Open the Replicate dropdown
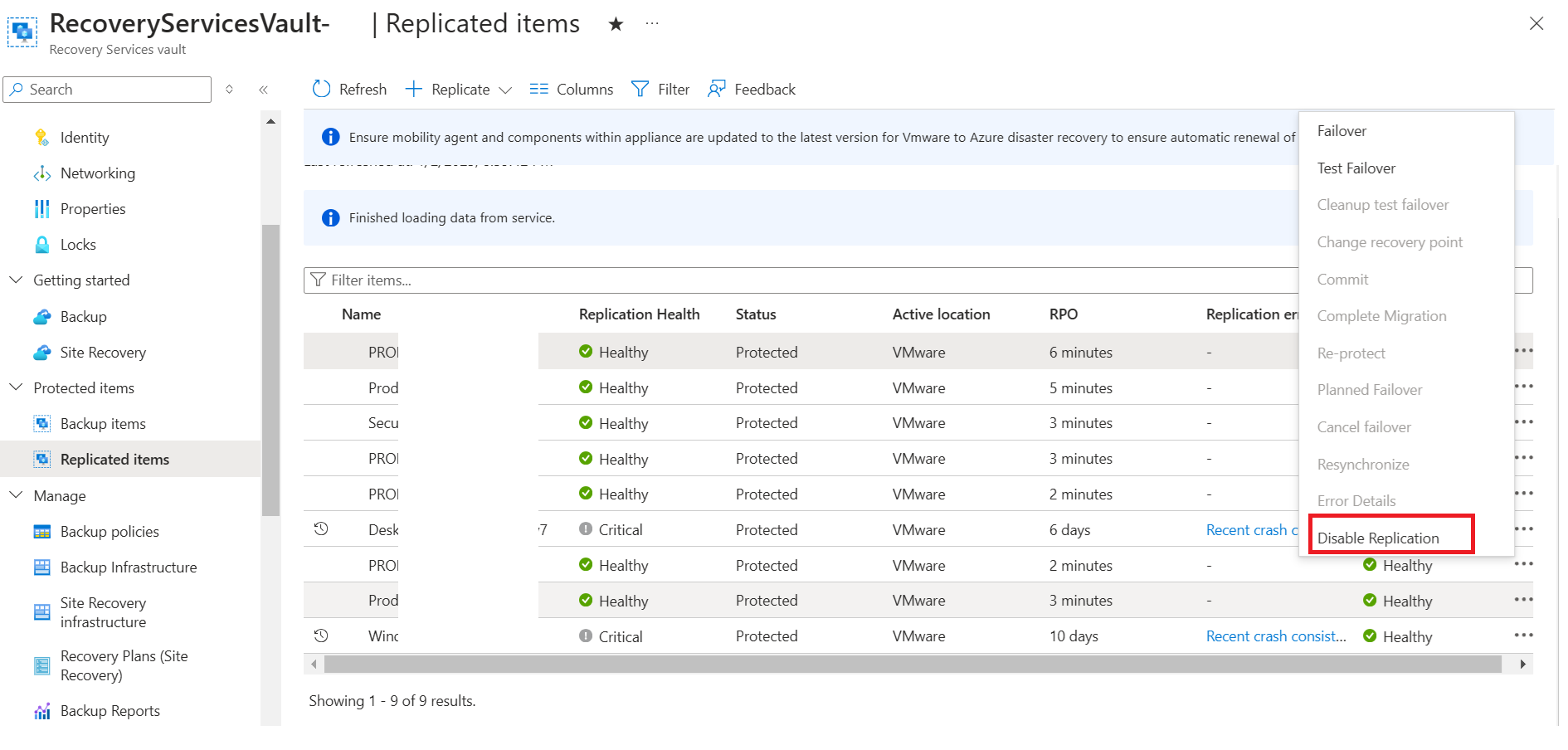This screenshot has height=750, width=1568. pos(458,90)
